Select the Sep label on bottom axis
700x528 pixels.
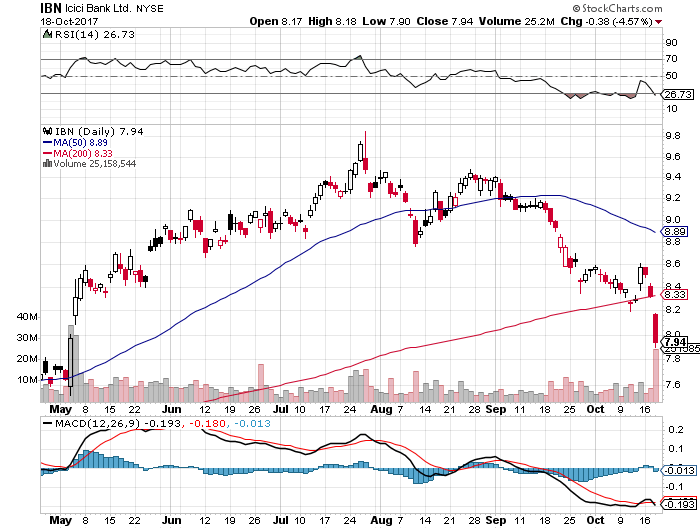point(497,521)
